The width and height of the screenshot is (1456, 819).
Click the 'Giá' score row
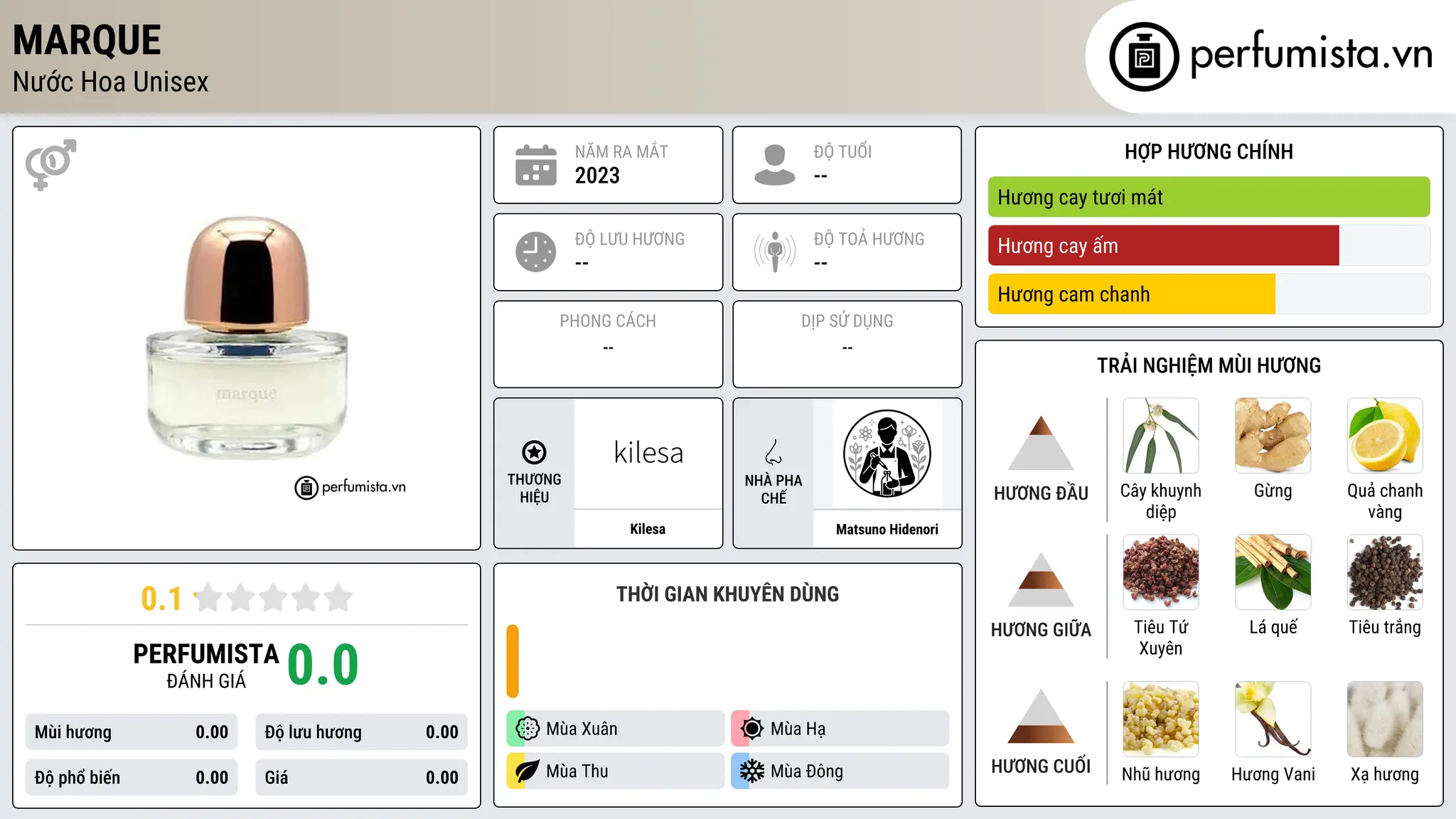[361, 778]
